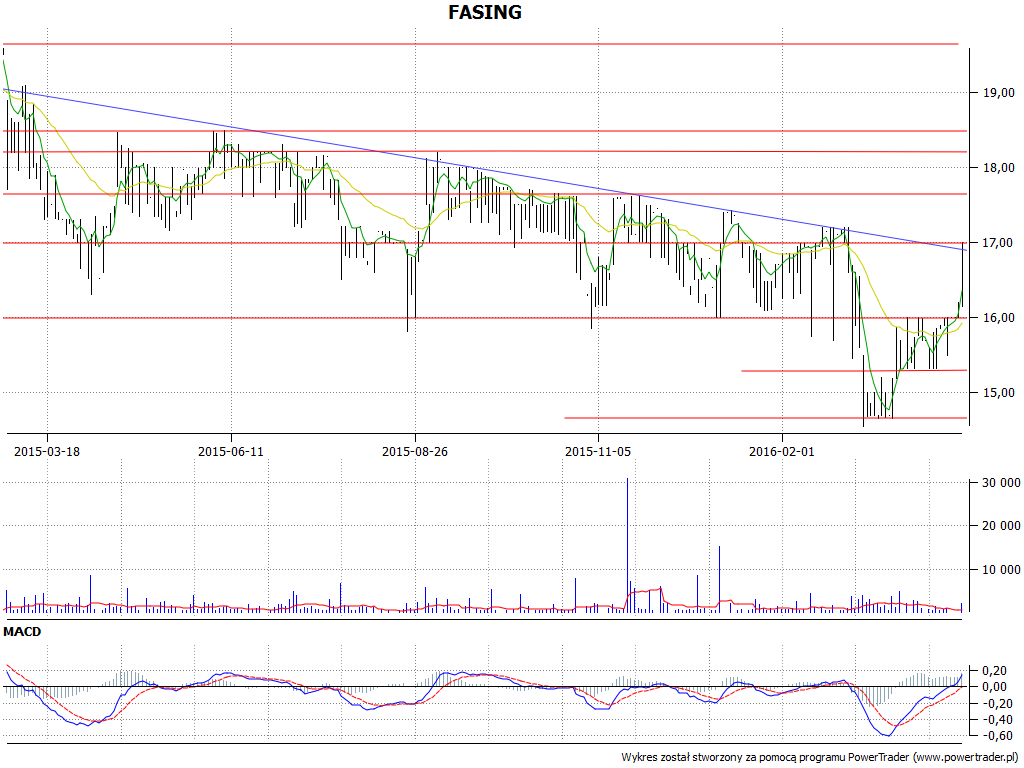Click the 18,00 price axis label
Viewport: 1024px width, 768px height.
tap(999, 168)
